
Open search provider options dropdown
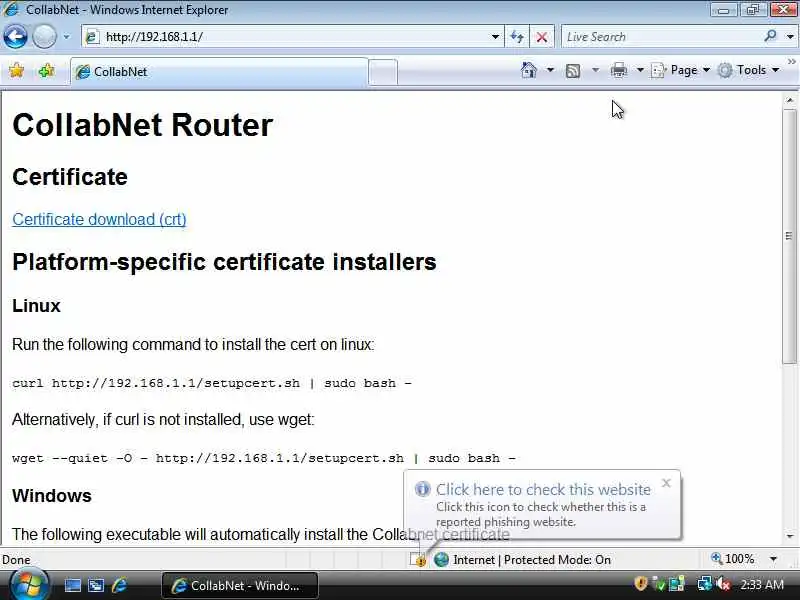pos(790,37)
